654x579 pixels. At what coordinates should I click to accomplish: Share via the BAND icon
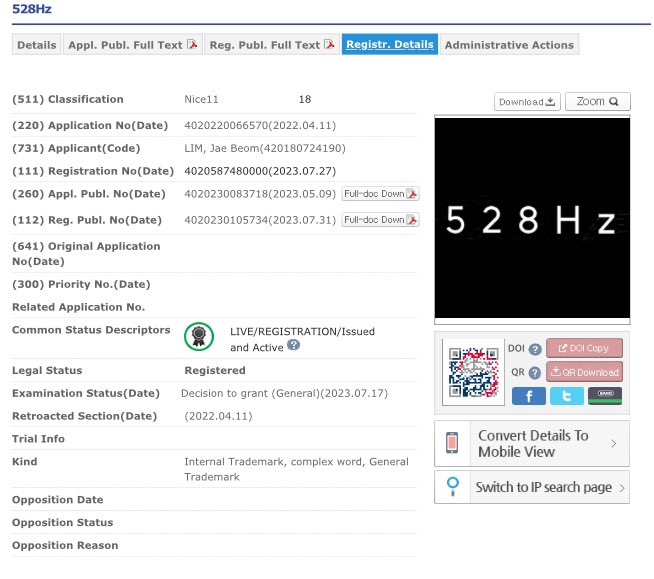605,396
